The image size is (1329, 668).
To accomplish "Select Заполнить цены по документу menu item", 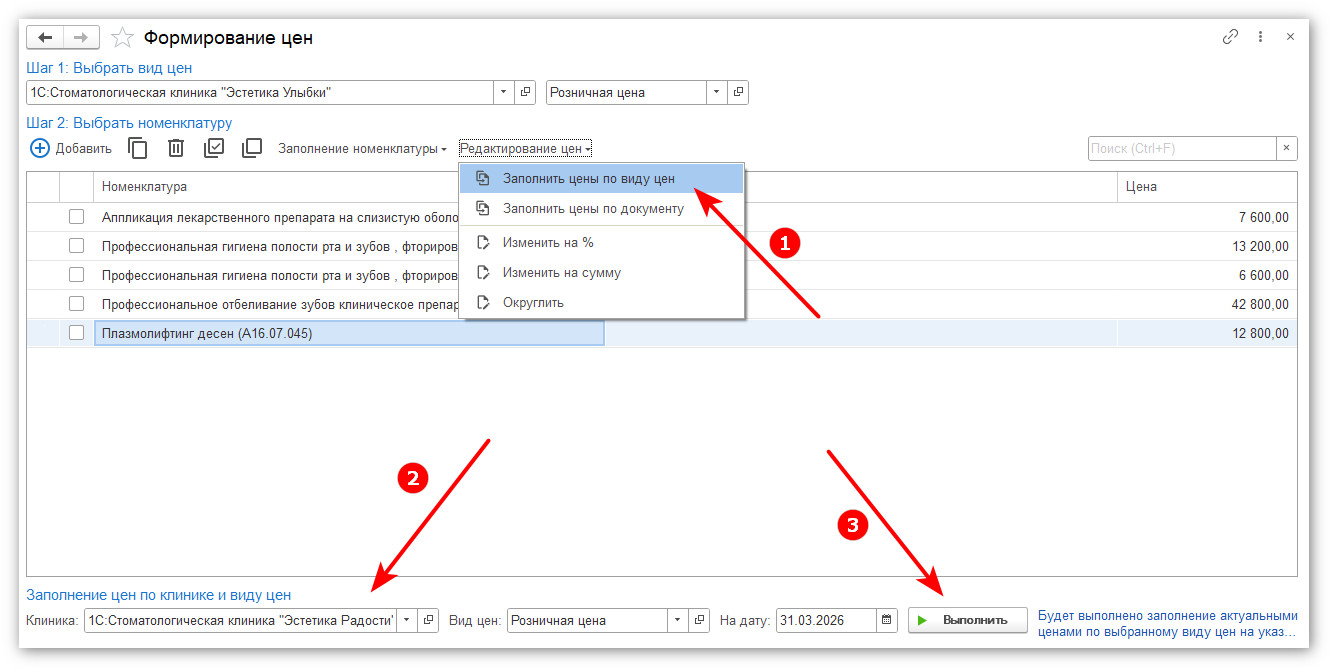I will pyautogui.click(x=592, y=209).
